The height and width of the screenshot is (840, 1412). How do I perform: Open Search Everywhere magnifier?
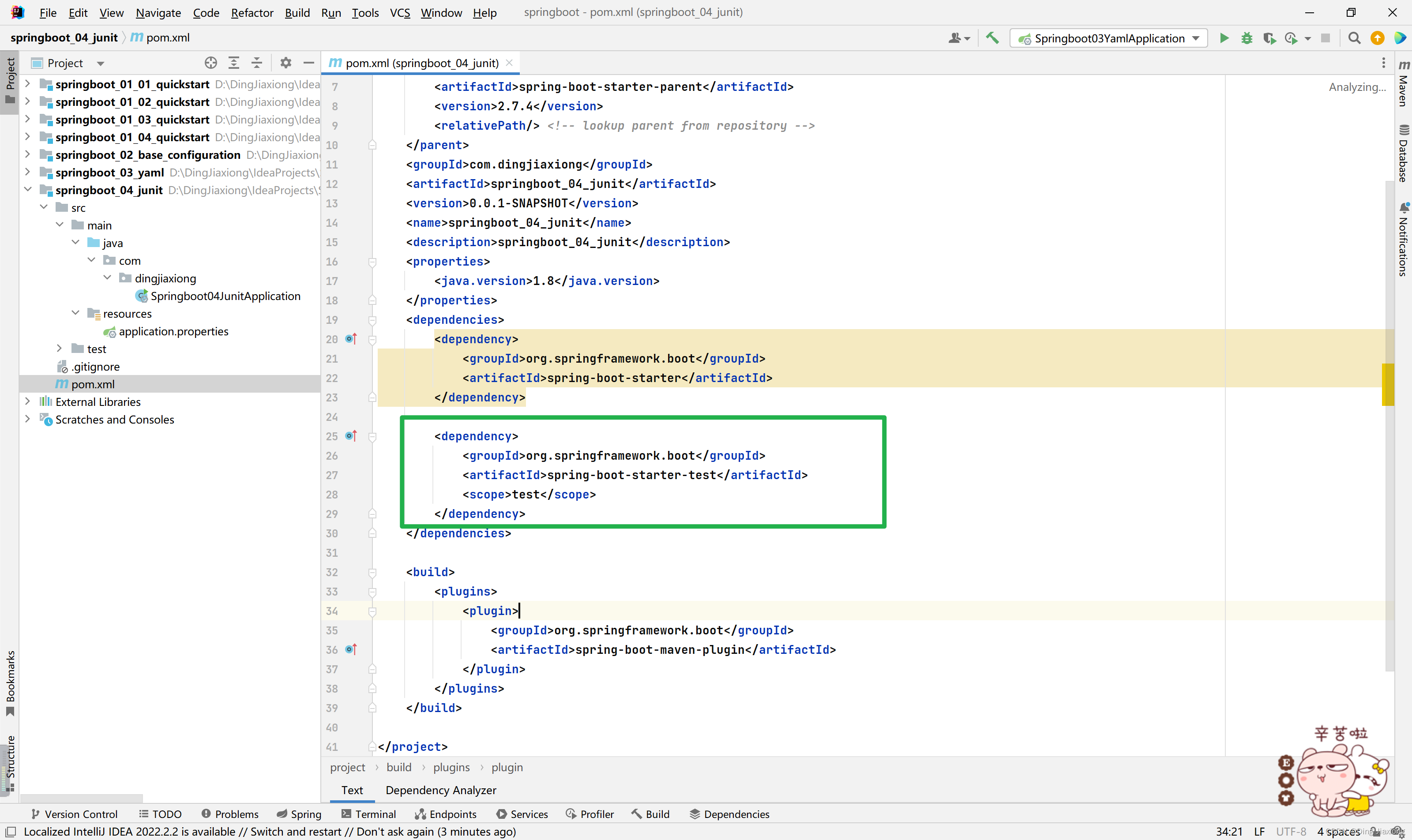[1354, 38]
